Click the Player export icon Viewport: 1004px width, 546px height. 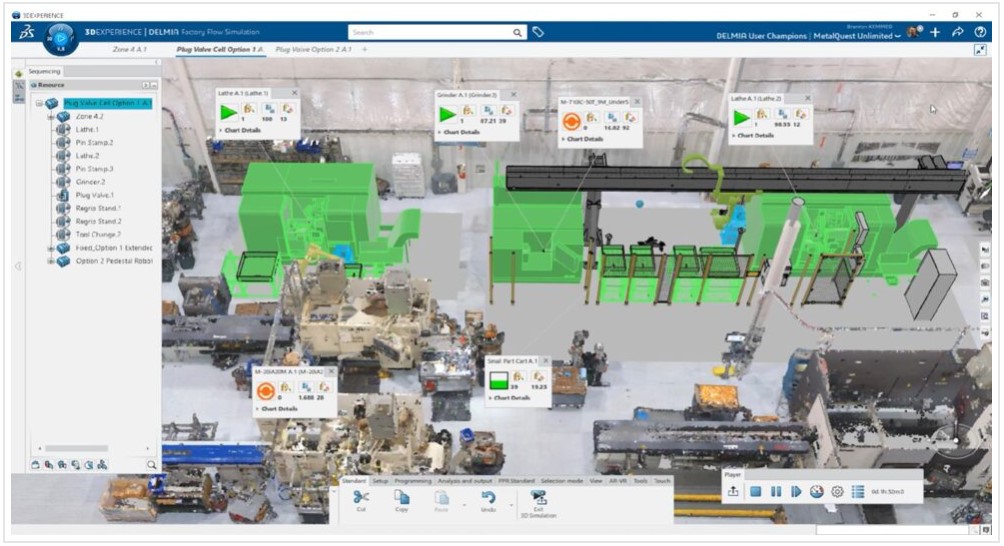(734, 492)
